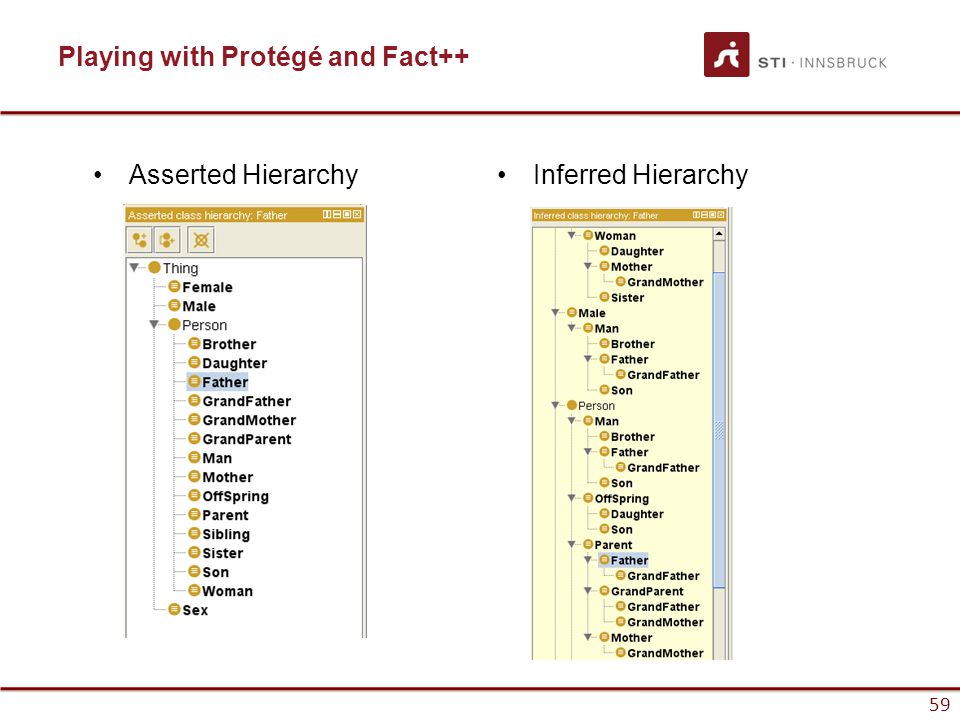Click the class icon beside Sibling
This screenshot has height=720, width=960.
(x=194, y=533)
